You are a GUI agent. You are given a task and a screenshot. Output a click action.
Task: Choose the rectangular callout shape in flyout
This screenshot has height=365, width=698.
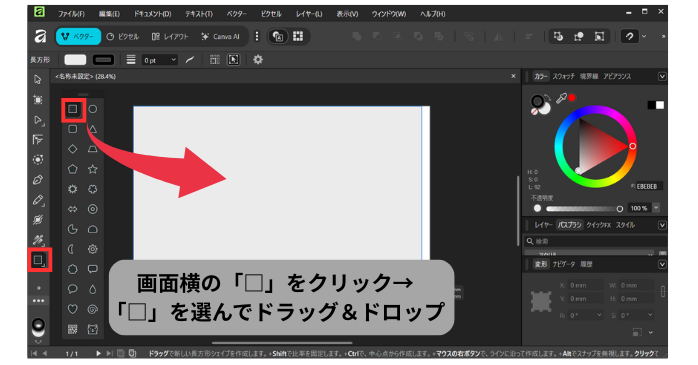pos(93,269)
